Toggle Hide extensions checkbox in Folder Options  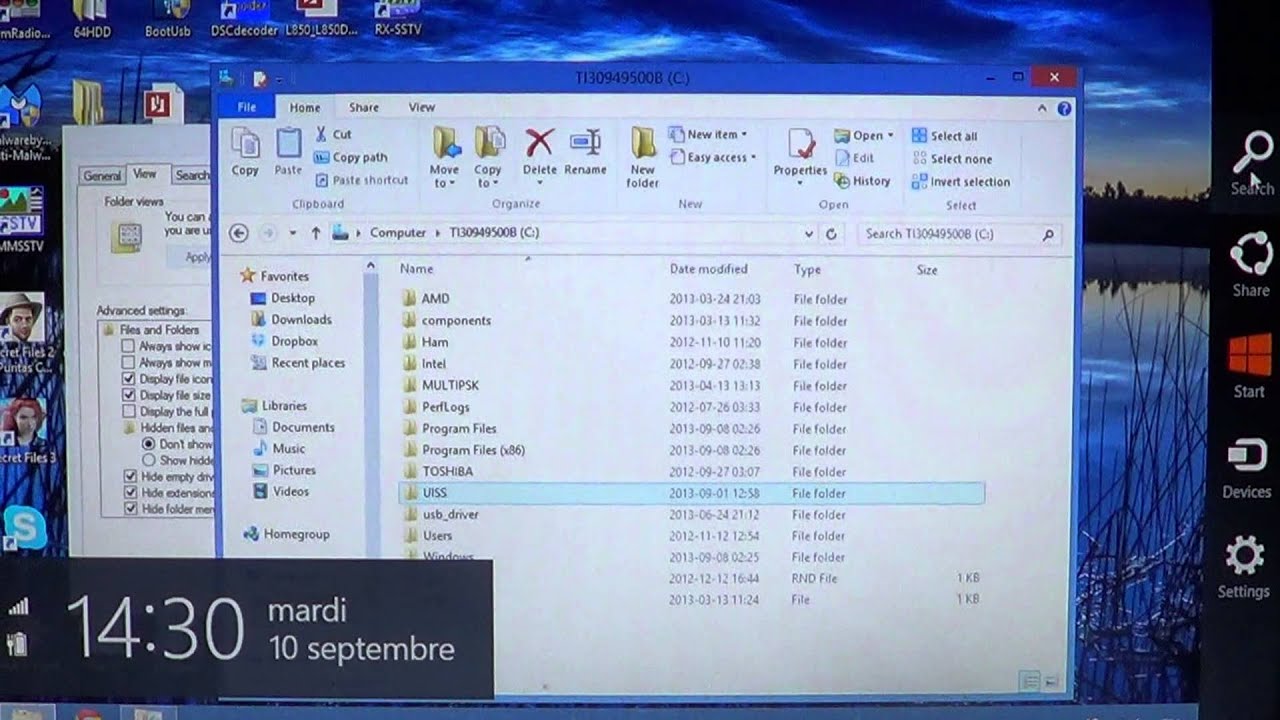click(129, 493)
